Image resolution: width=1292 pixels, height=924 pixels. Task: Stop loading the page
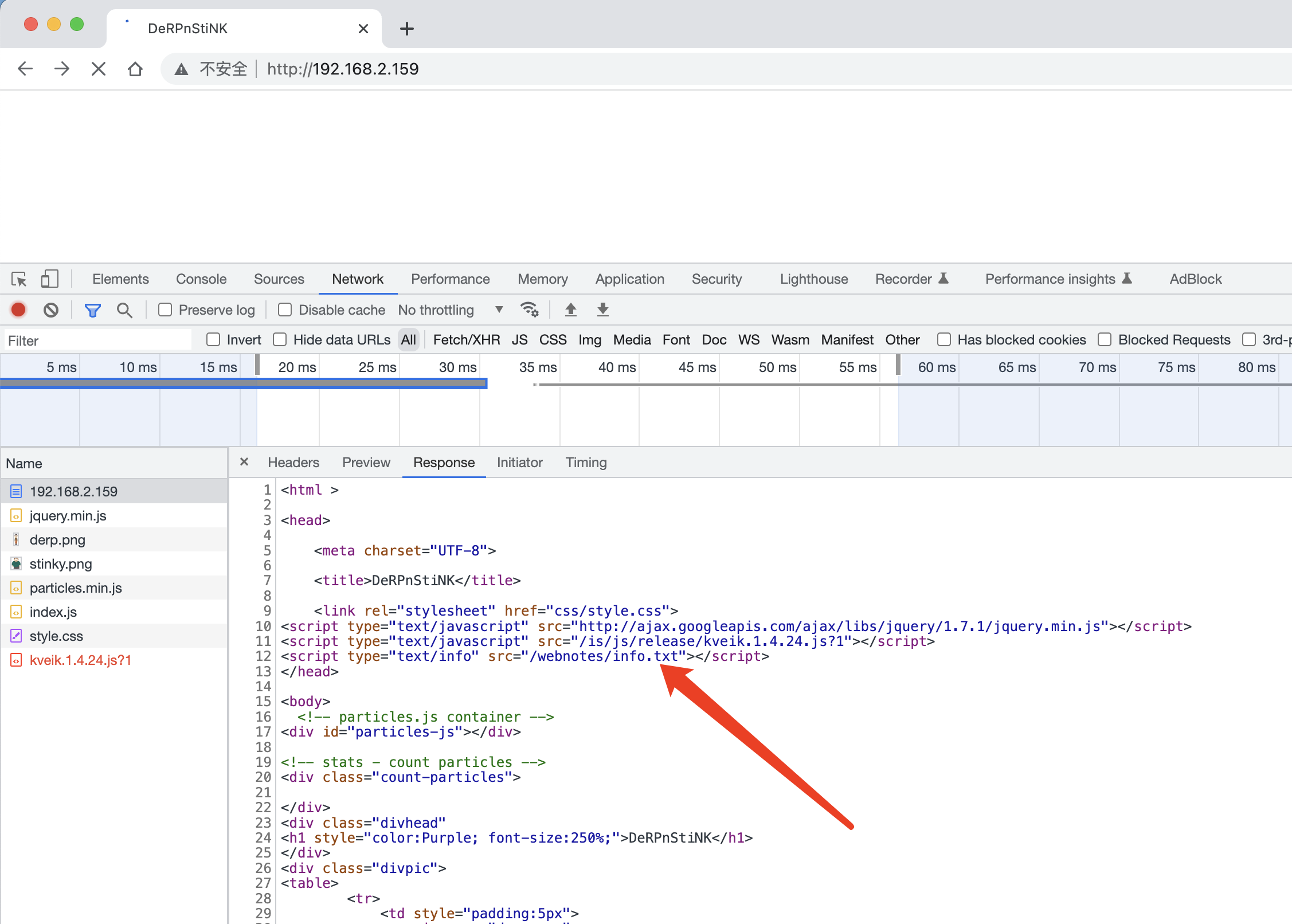click(99, 69)
